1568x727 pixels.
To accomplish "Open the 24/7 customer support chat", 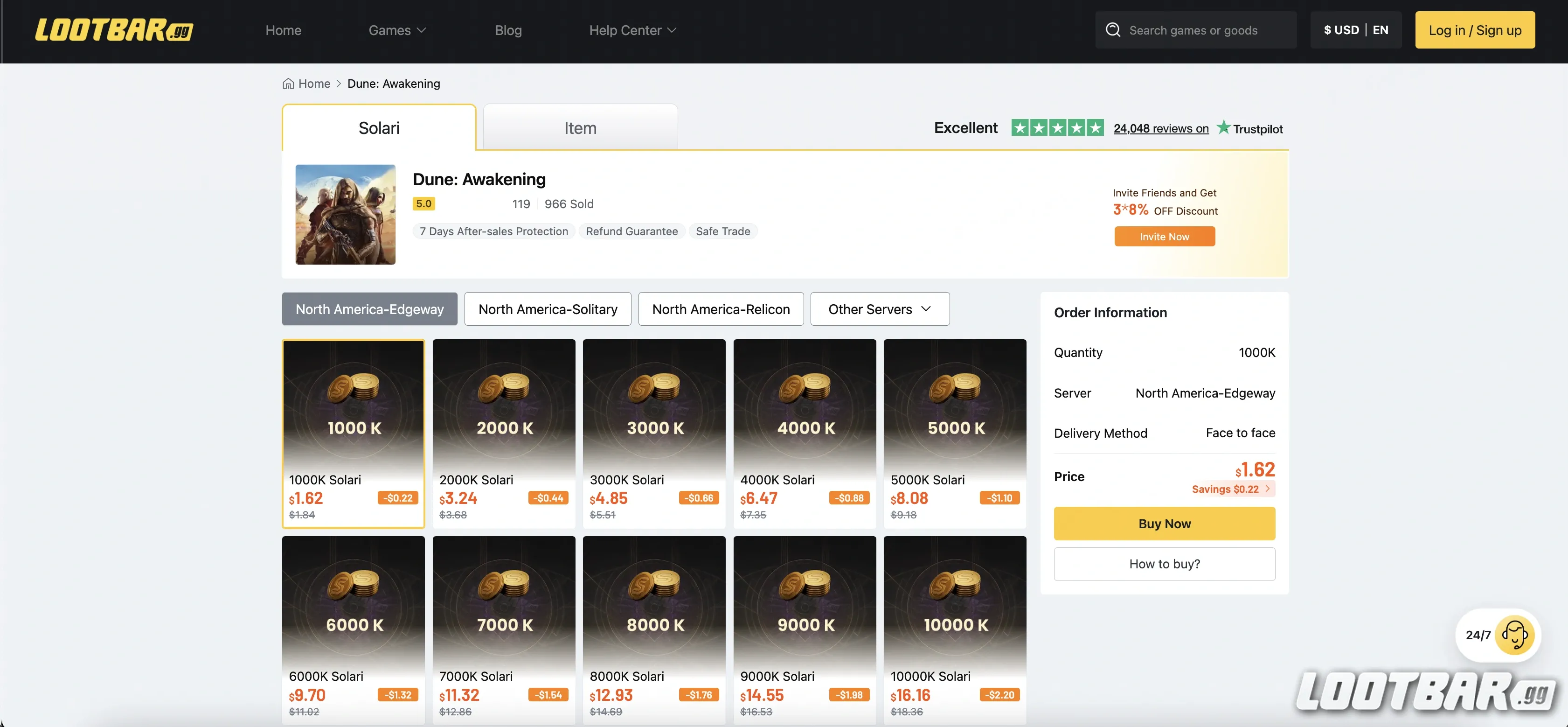I will [1498, 635].
